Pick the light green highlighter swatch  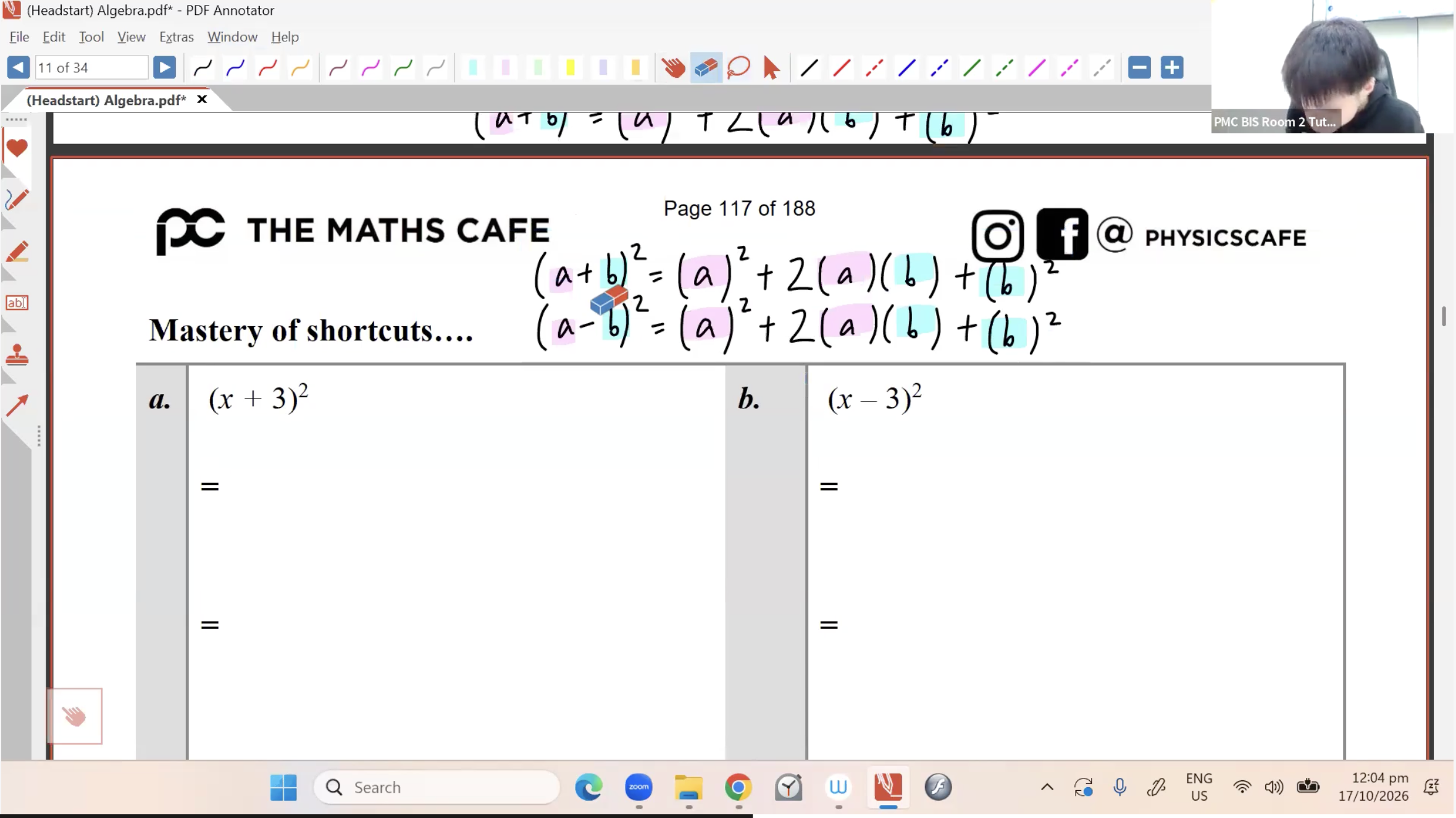[x=538, y=67]
